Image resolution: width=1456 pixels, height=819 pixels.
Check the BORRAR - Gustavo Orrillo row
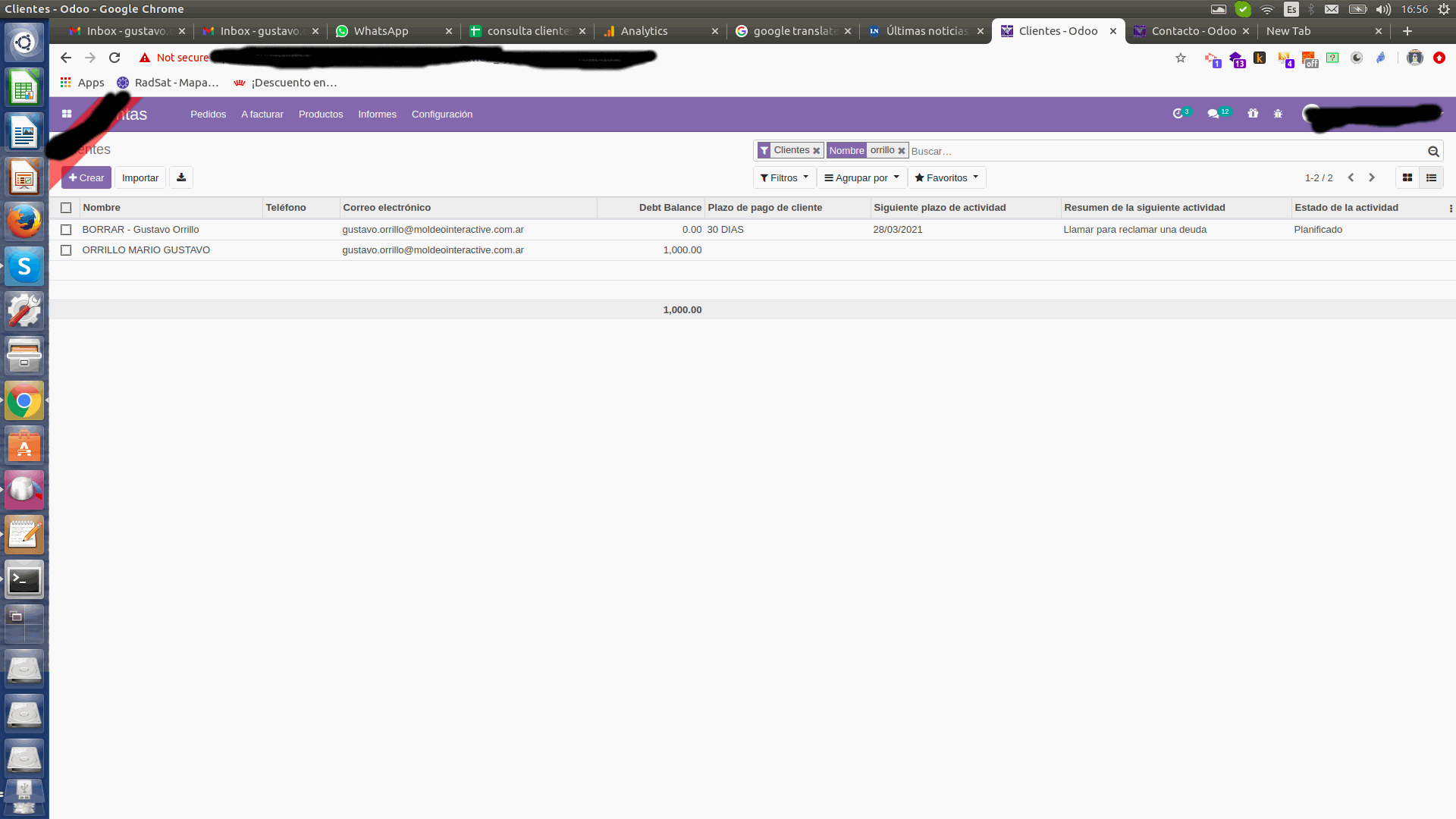pyautogui.click(x=66, y=230)
